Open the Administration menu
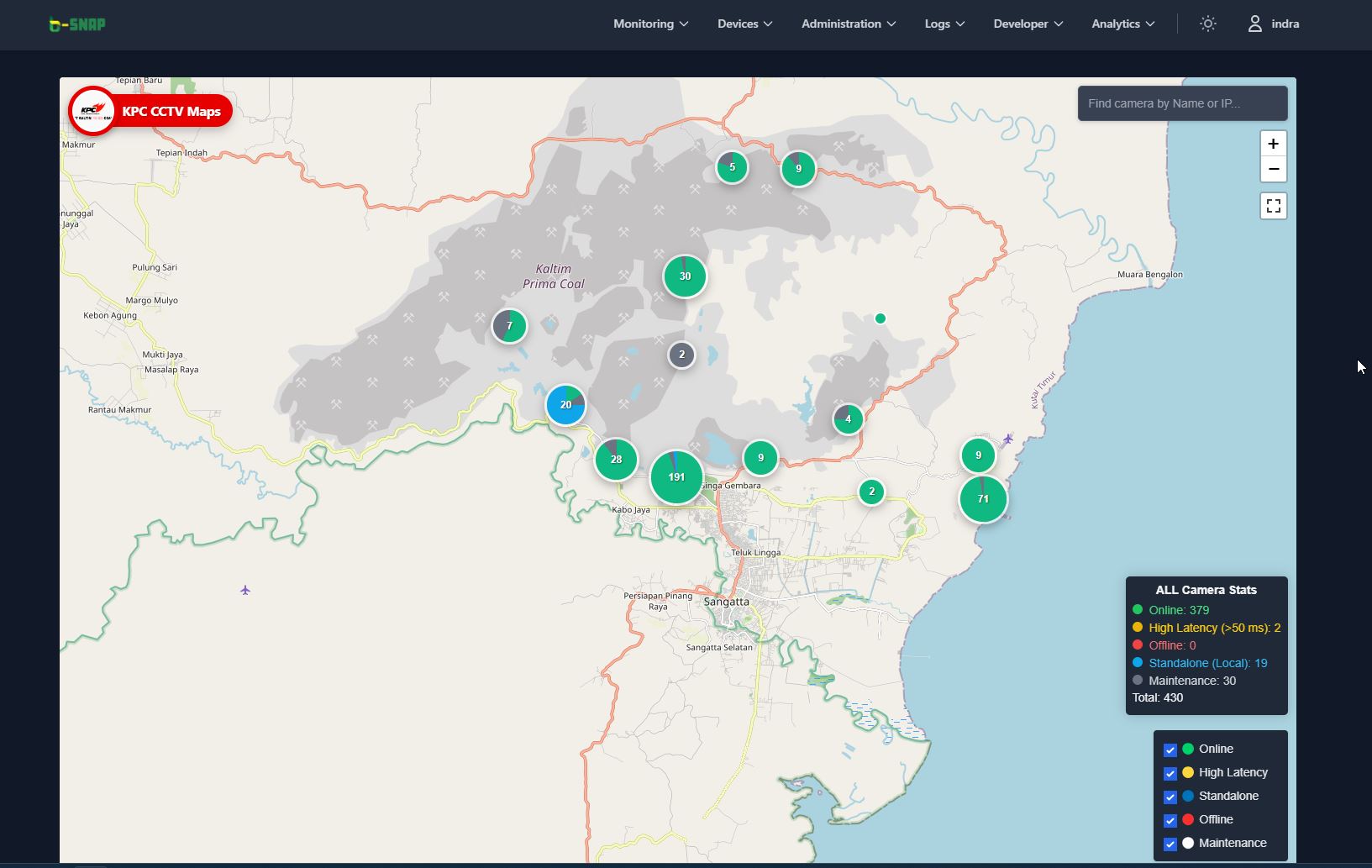Viewport: 1372px width, 868px height. (848, 24)
